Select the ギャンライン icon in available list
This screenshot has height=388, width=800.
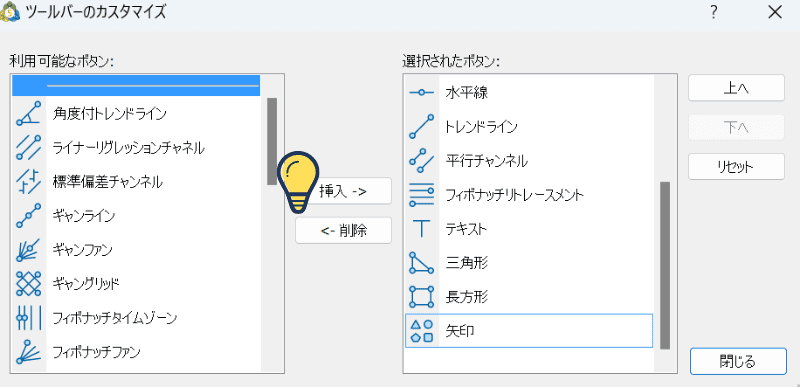point(29,215)
